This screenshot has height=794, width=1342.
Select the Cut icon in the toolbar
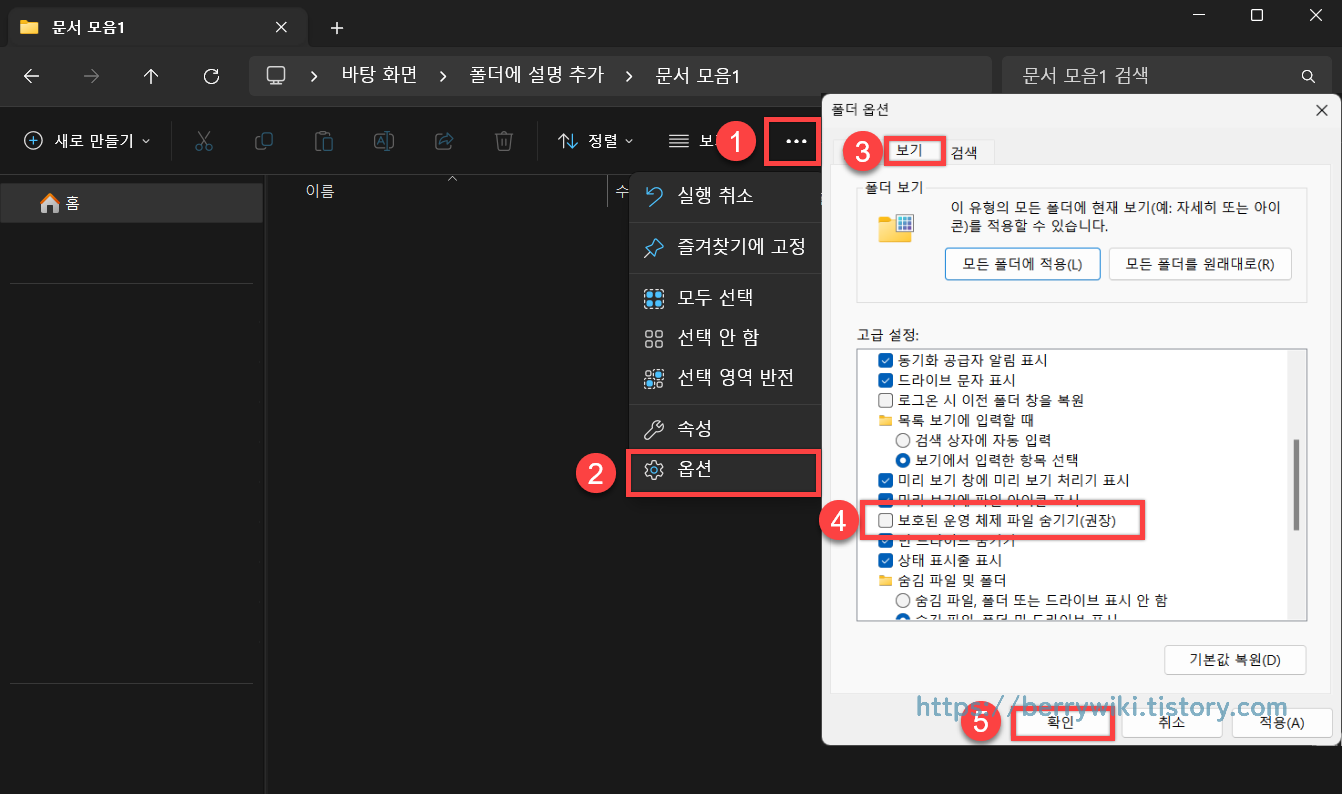point(204,140)
